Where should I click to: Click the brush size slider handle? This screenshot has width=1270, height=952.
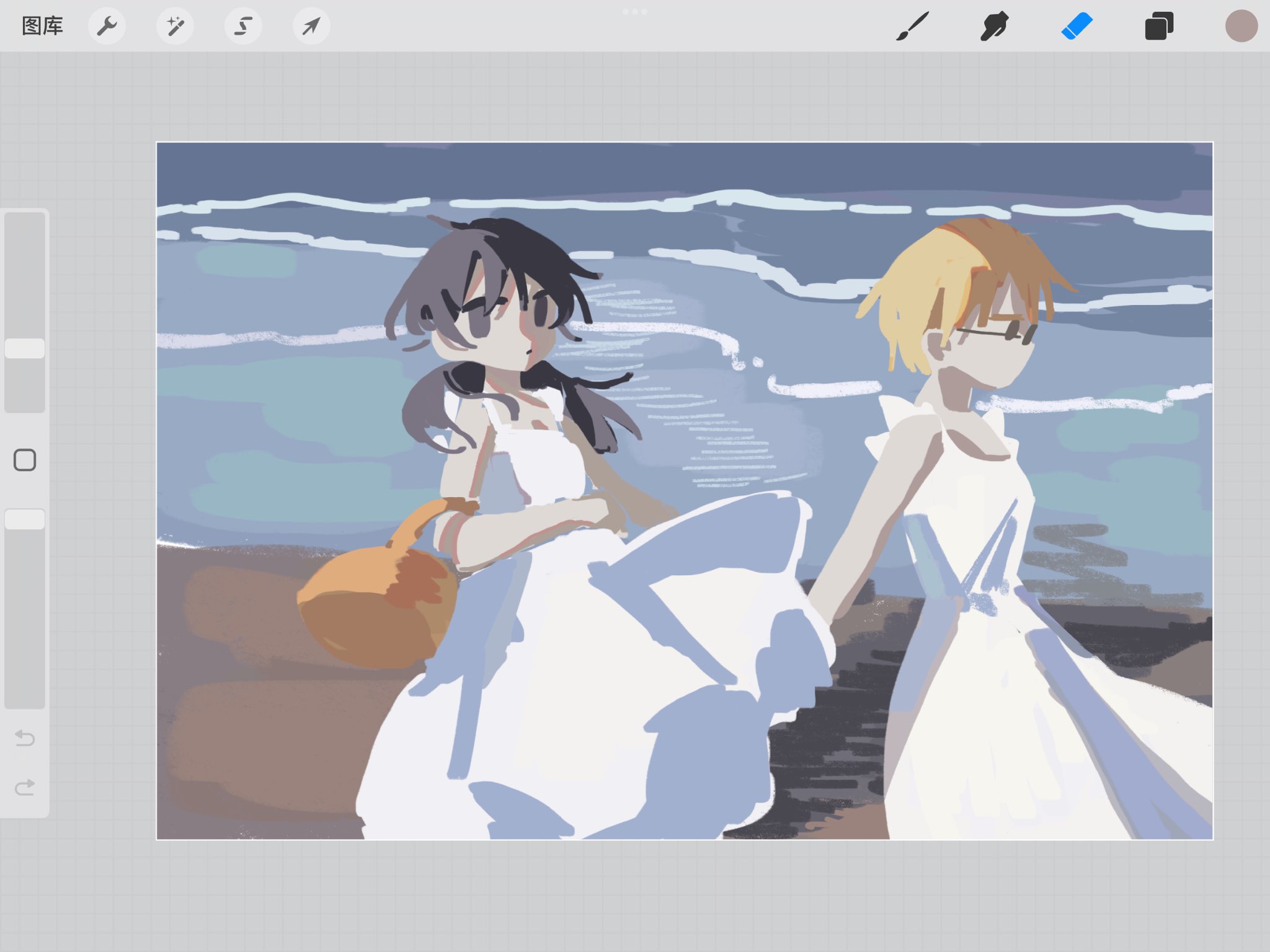pyautogui.click(x=25, y=348)
